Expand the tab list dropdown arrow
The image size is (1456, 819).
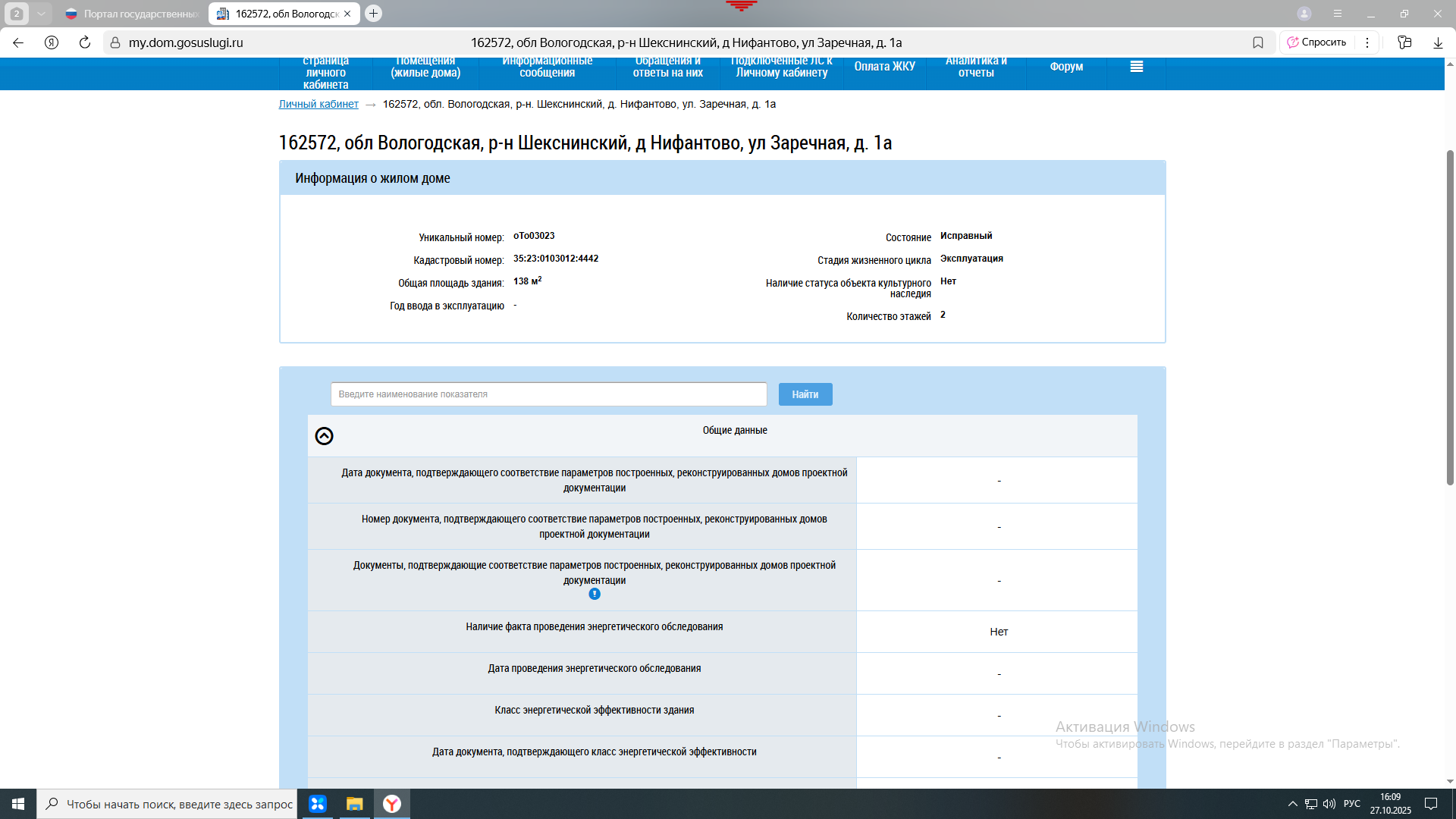click(41, 14)
